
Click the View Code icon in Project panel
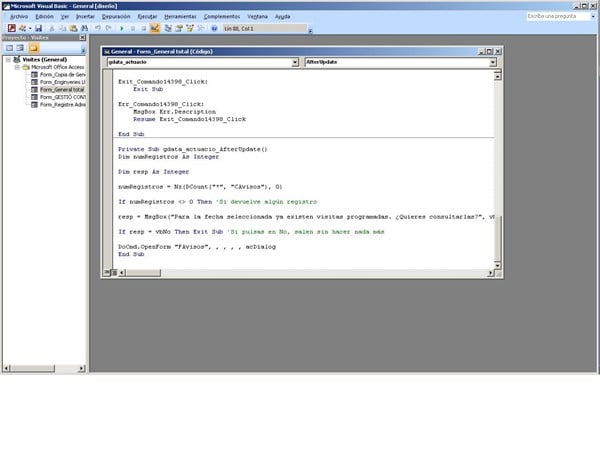click(x=9, y=47)
